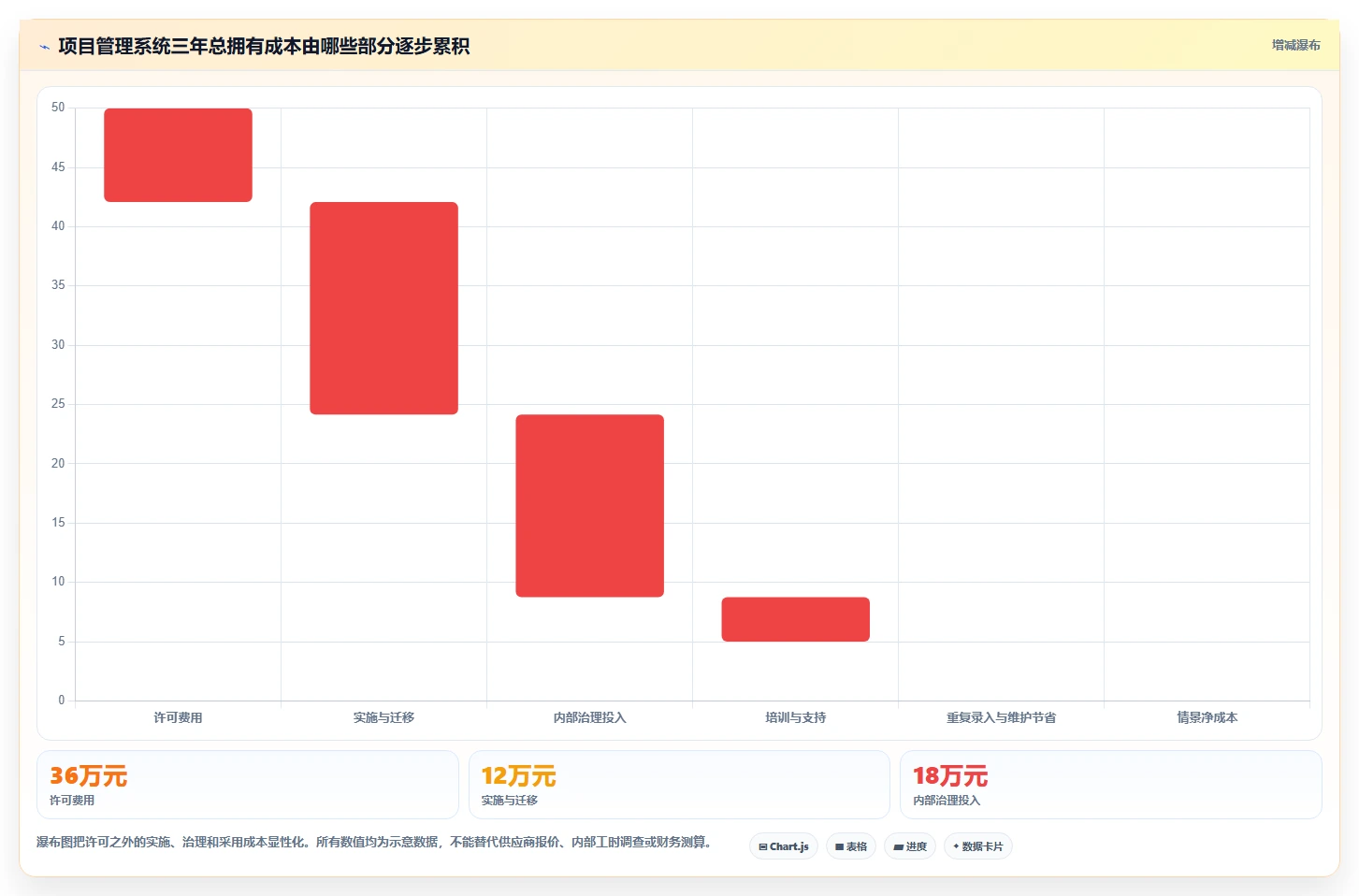Click the 实施与迁移 caption in the second card
1359x896 pixels.
(x=510, y=801)
